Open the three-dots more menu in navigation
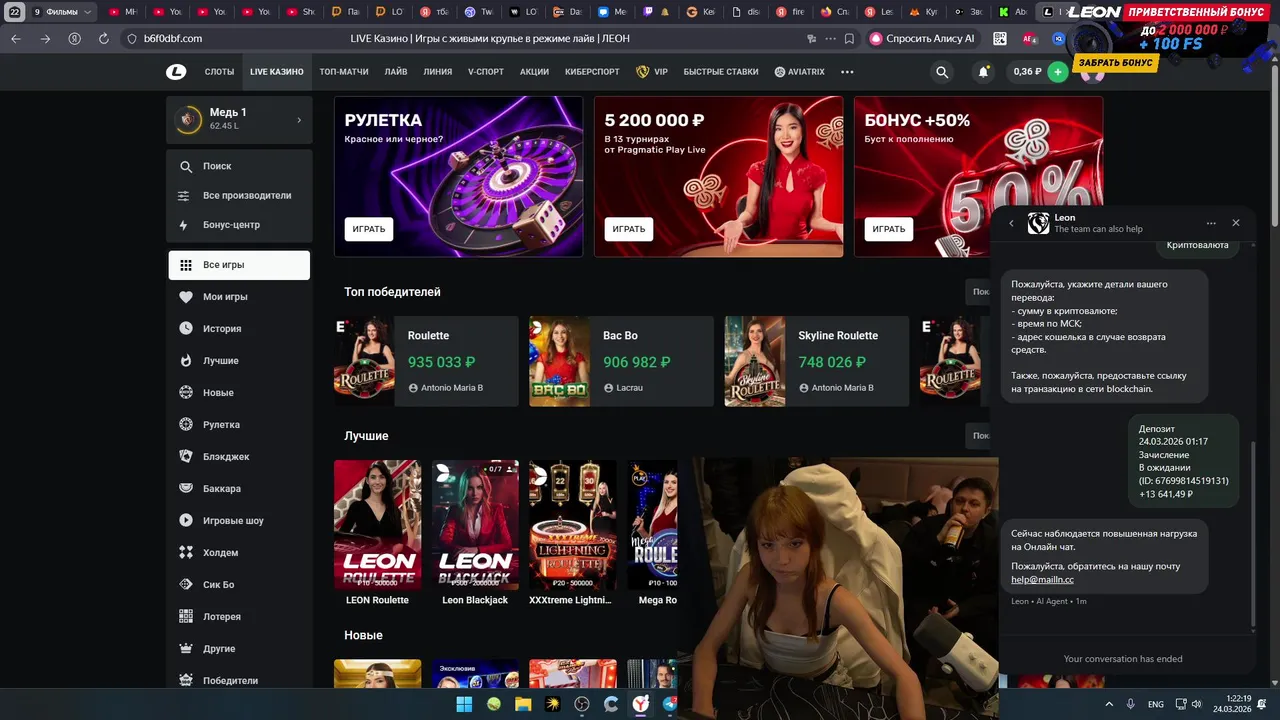1280x720 pixels. (847, 72)
